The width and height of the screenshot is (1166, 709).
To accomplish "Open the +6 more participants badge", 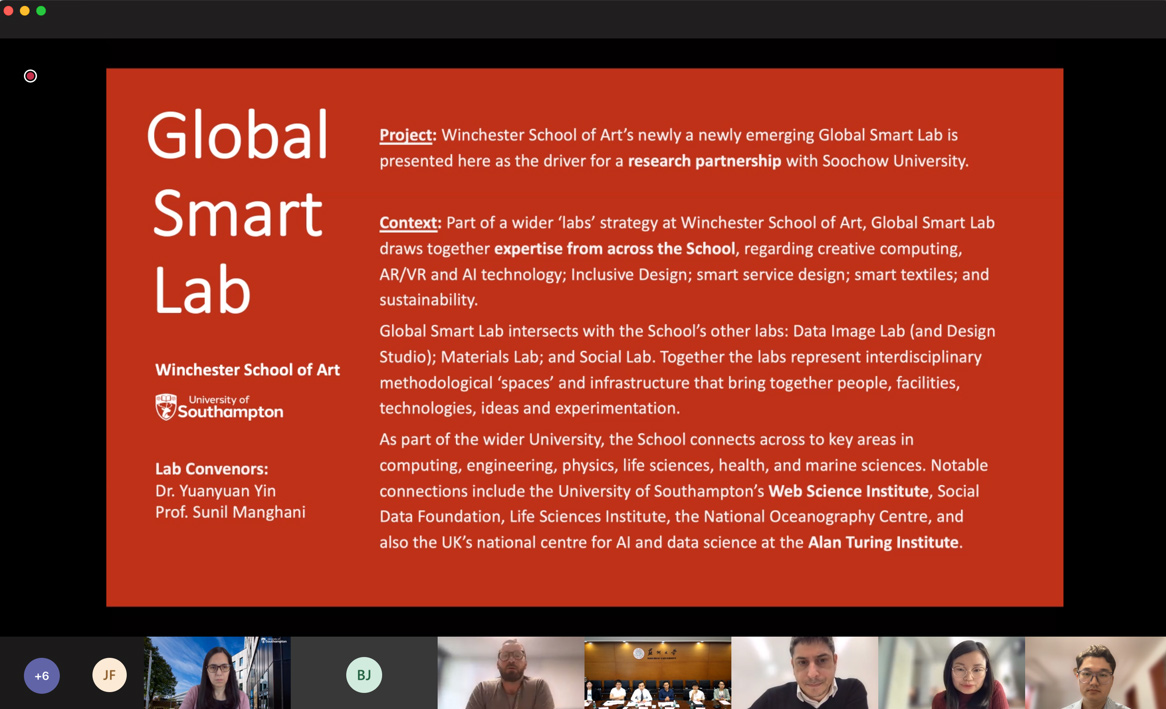I will (42, 676).
